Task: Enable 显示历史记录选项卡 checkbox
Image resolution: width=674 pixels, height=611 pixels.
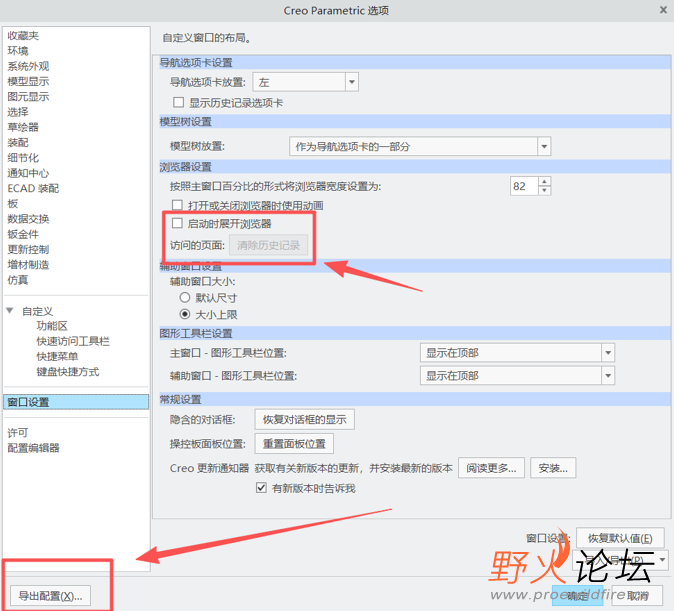Action: click(178, 102)
